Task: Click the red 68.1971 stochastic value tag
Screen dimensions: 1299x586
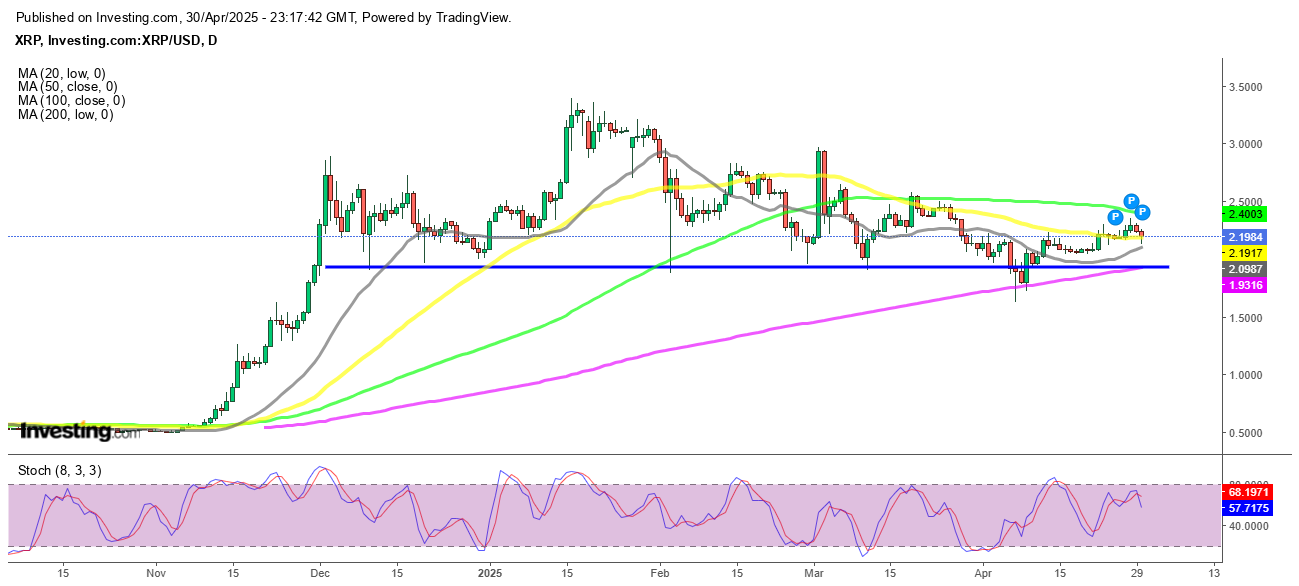Action: click(x=1252, y=493)
